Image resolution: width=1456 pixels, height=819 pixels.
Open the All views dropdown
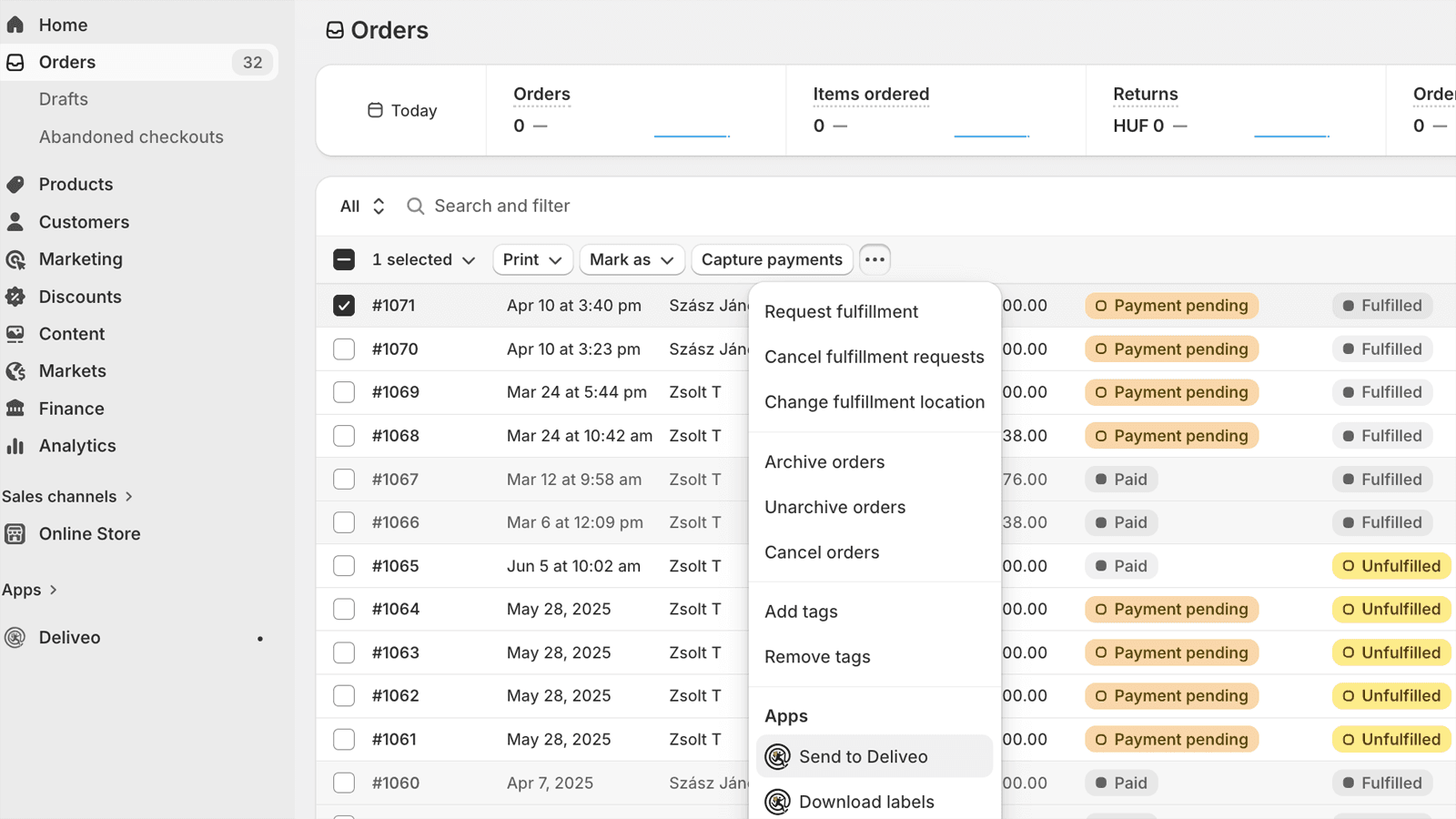(x=362, y=207)
